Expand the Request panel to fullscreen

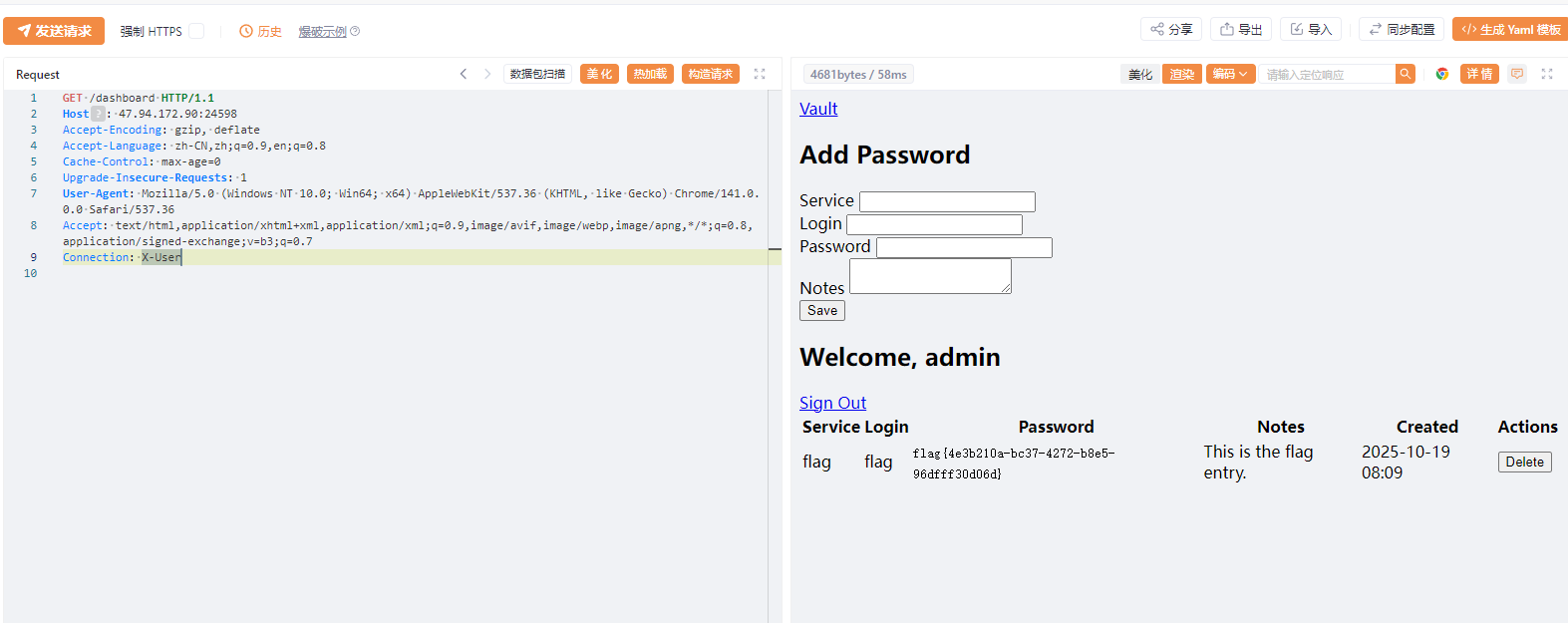760,74
